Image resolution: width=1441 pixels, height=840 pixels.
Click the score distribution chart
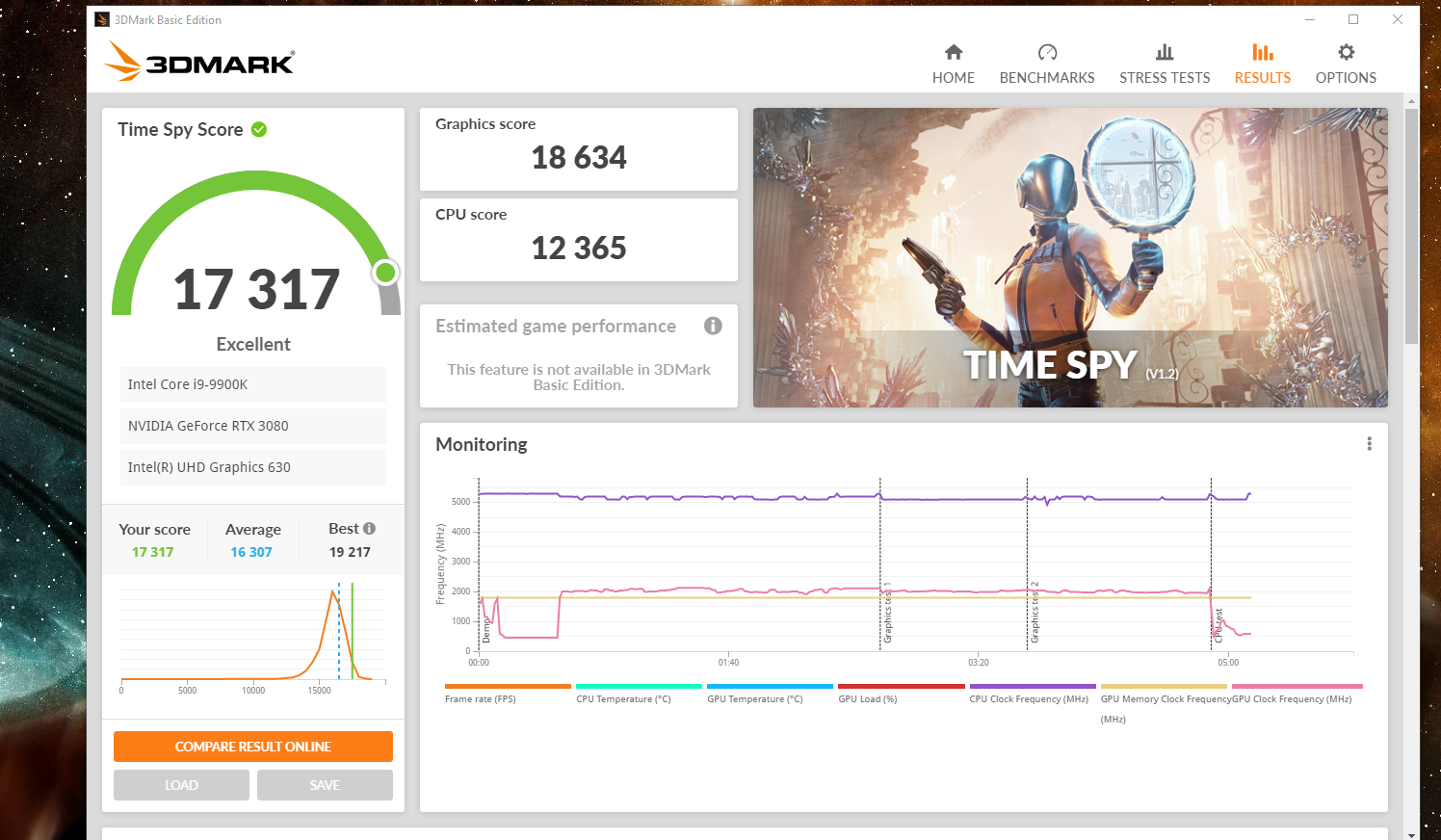coord(253,636)
